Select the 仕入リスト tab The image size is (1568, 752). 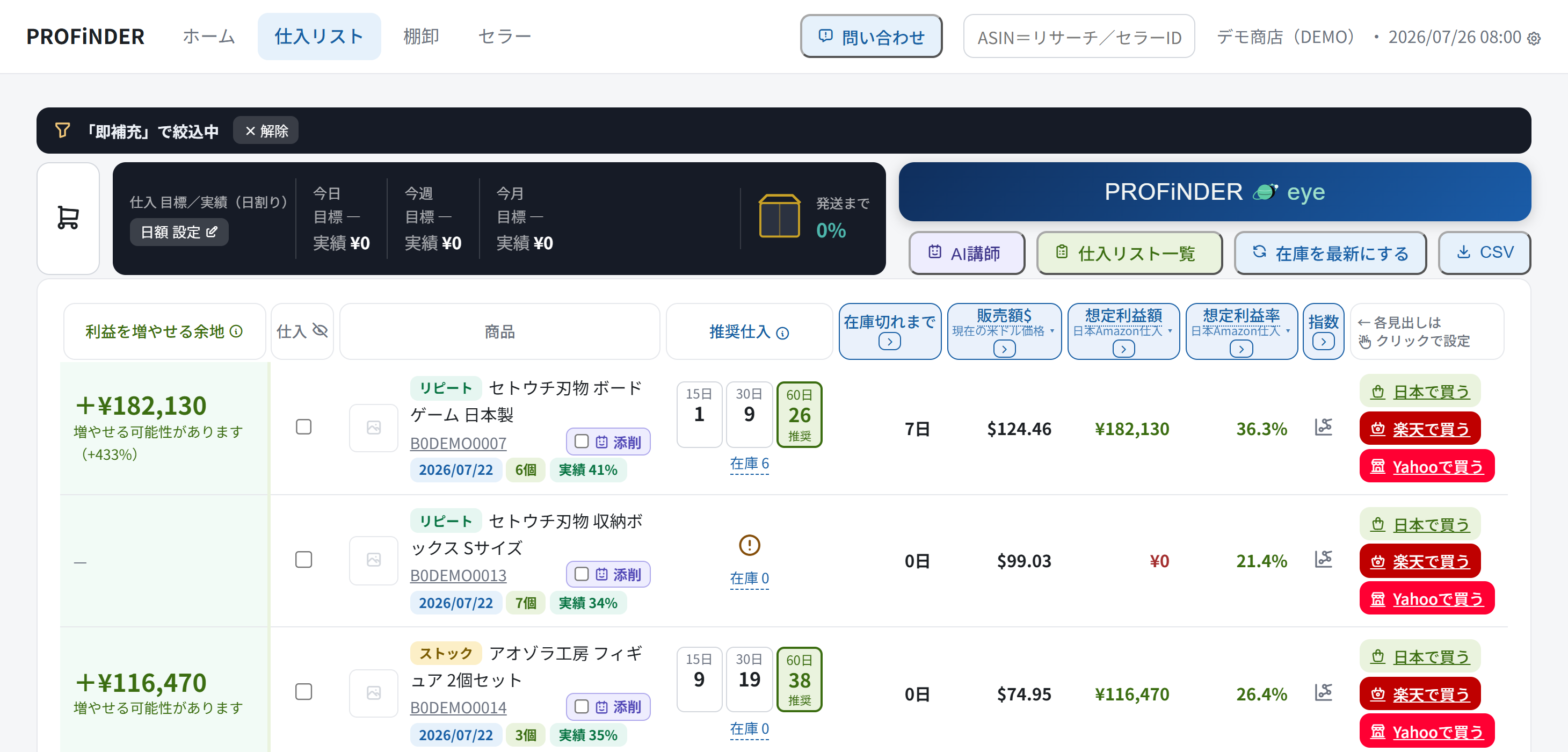pyautogui.click(x=319, y=37)
